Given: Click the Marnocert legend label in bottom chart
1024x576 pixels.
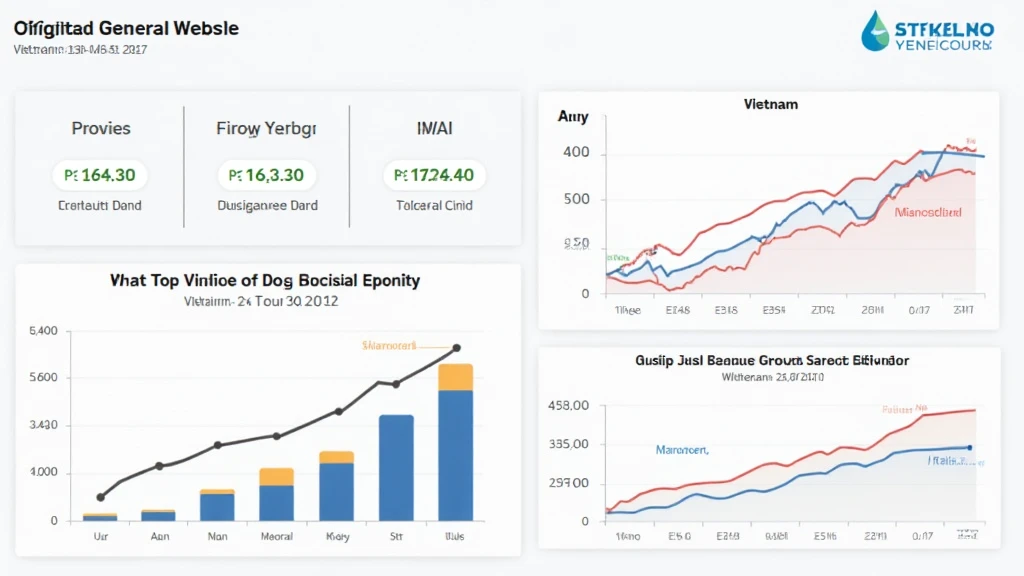Looking at the screenshot, I should click(x=681, y=450).
